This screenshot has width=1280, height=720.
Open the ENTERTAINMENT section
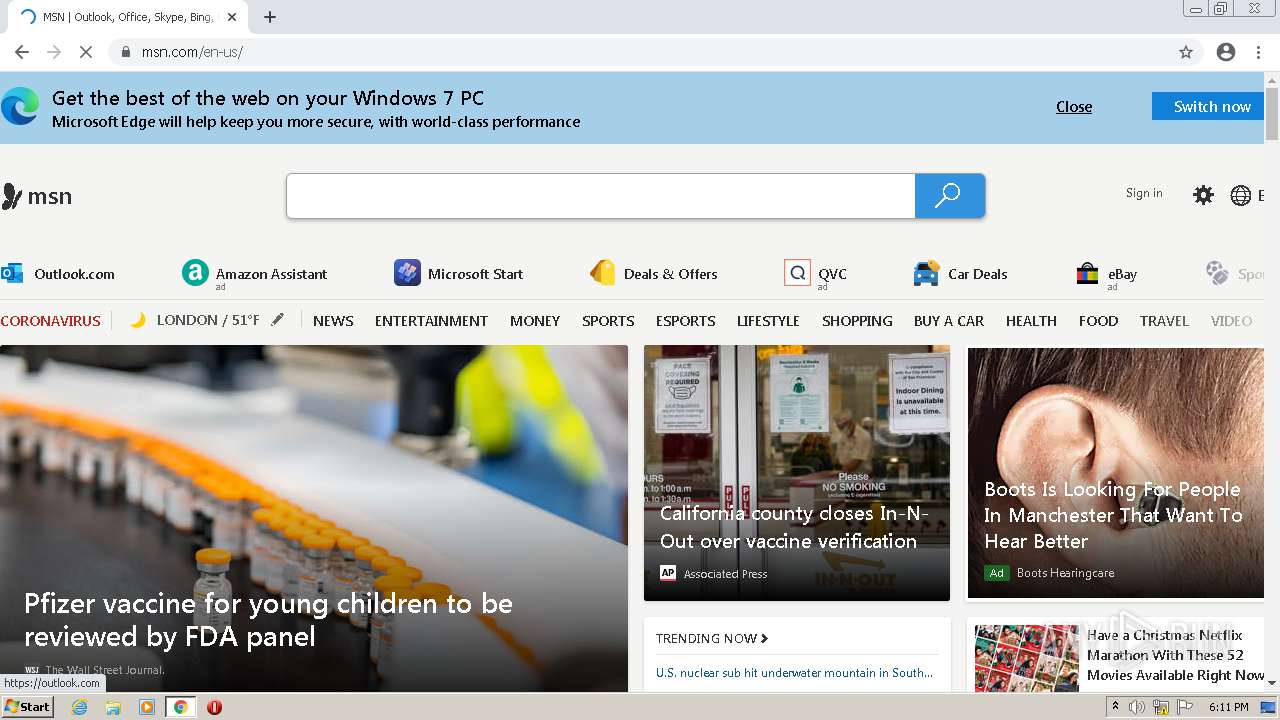pos(431,321)
